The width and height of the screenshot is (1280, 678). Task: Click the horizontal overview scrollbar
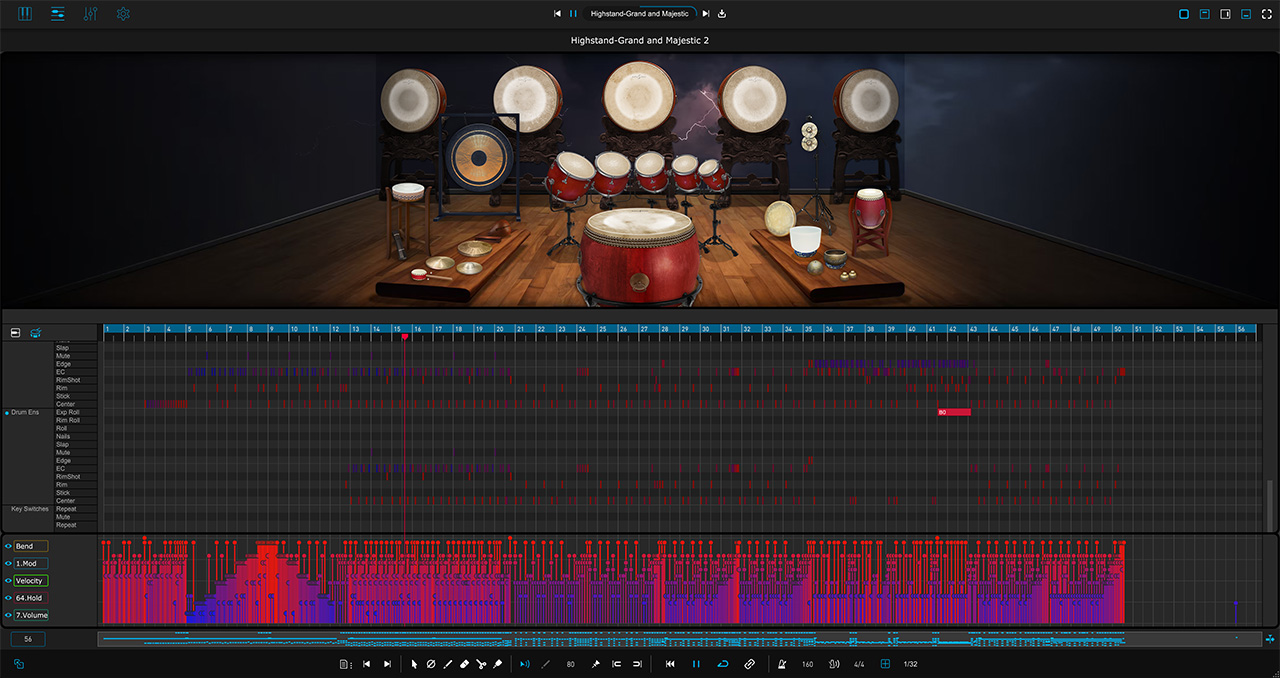click(x=679, y=638)
